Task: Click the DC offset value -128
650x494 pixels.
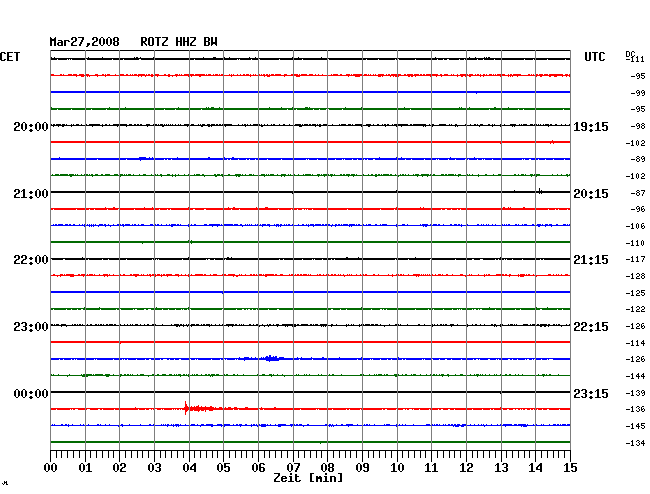Action: click(x=635, y=276)
